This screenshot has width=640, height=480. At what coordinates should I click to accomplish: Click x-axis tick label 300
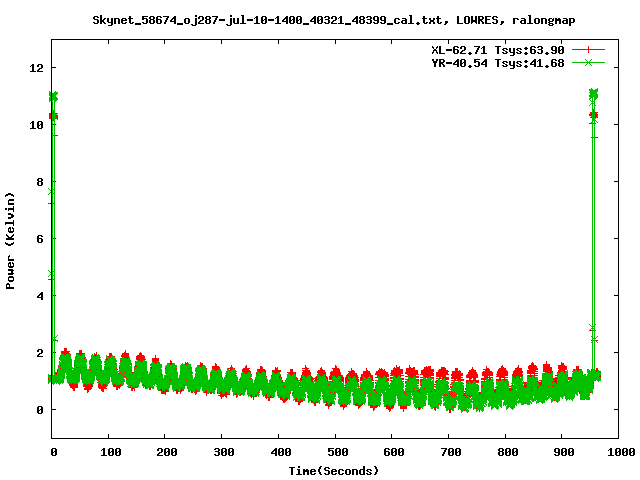coord(224,452)
